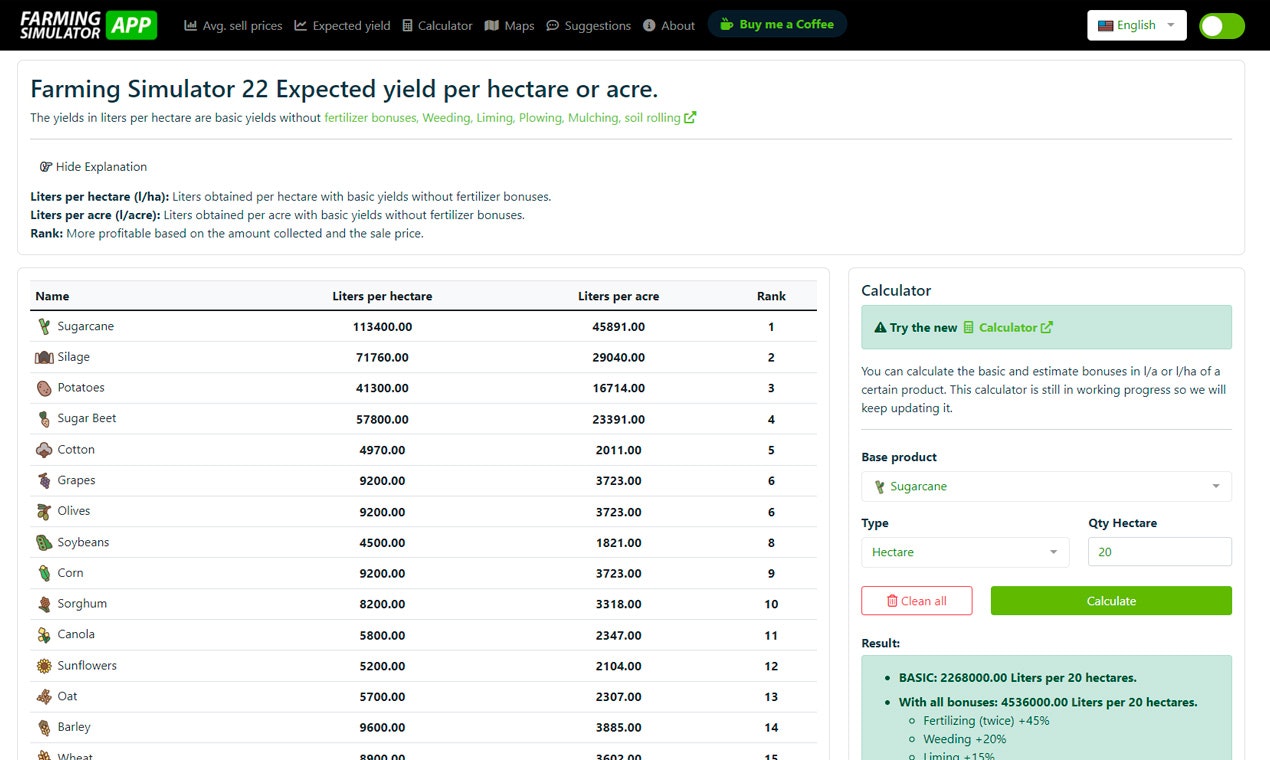Click Hide Explanation toggle link

click(93, 167)
